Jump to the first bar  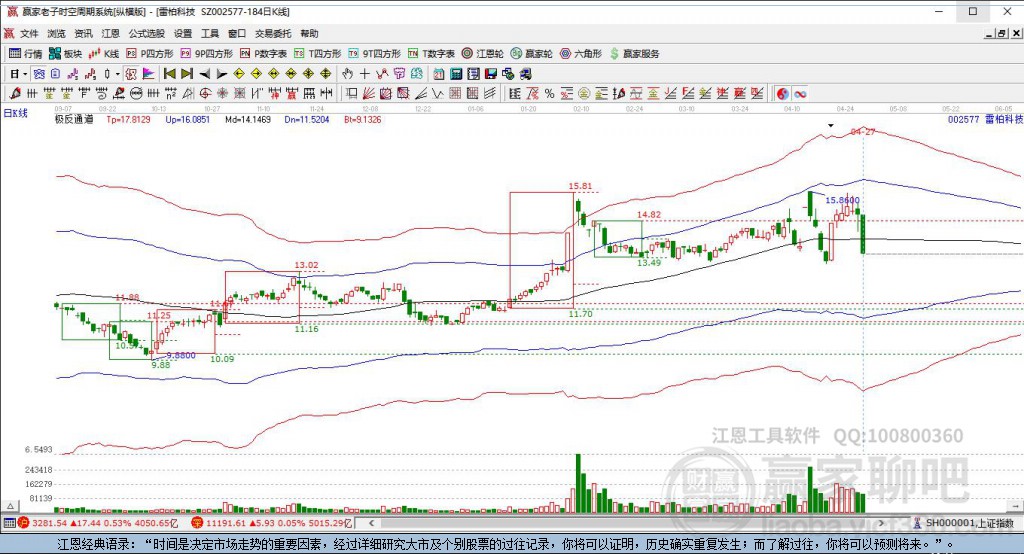(x=170, y=74)
